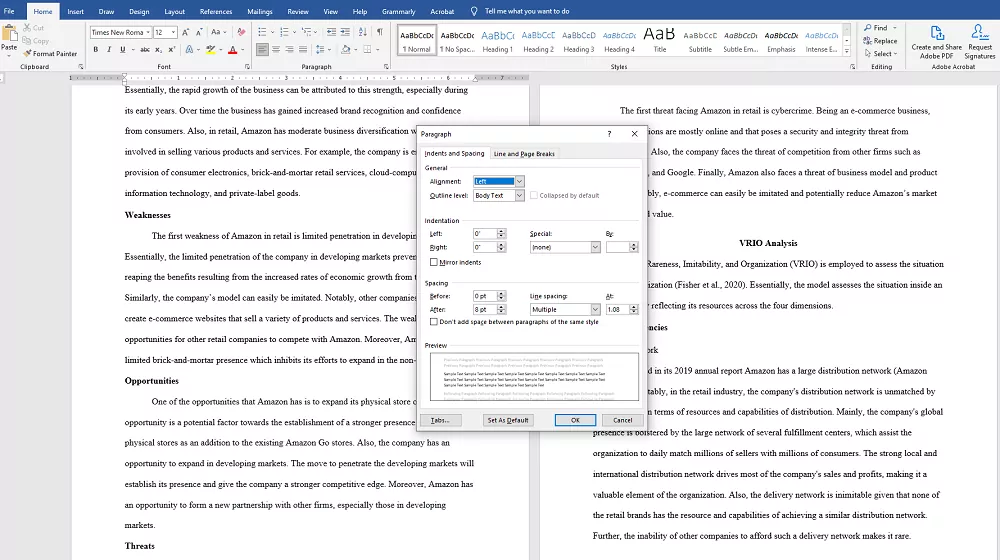This screenshot has width=1000, height=560.
Task: Open the Alignment dropdown in Paragraph dialog
Action: click(x=519, y=182)
